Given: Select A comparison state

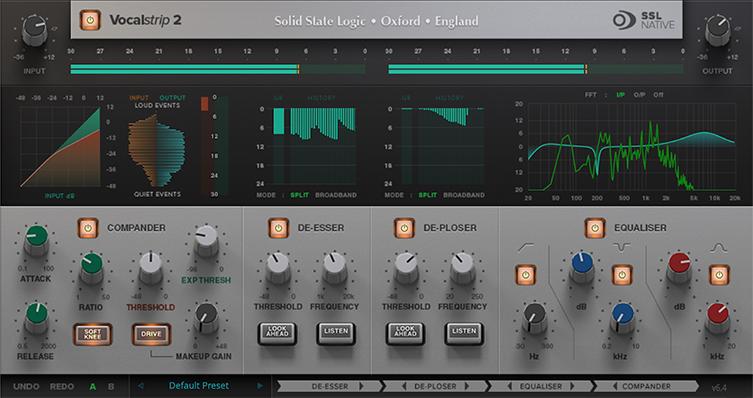Looking at the screenshot, I should click(x=93, y=386).
